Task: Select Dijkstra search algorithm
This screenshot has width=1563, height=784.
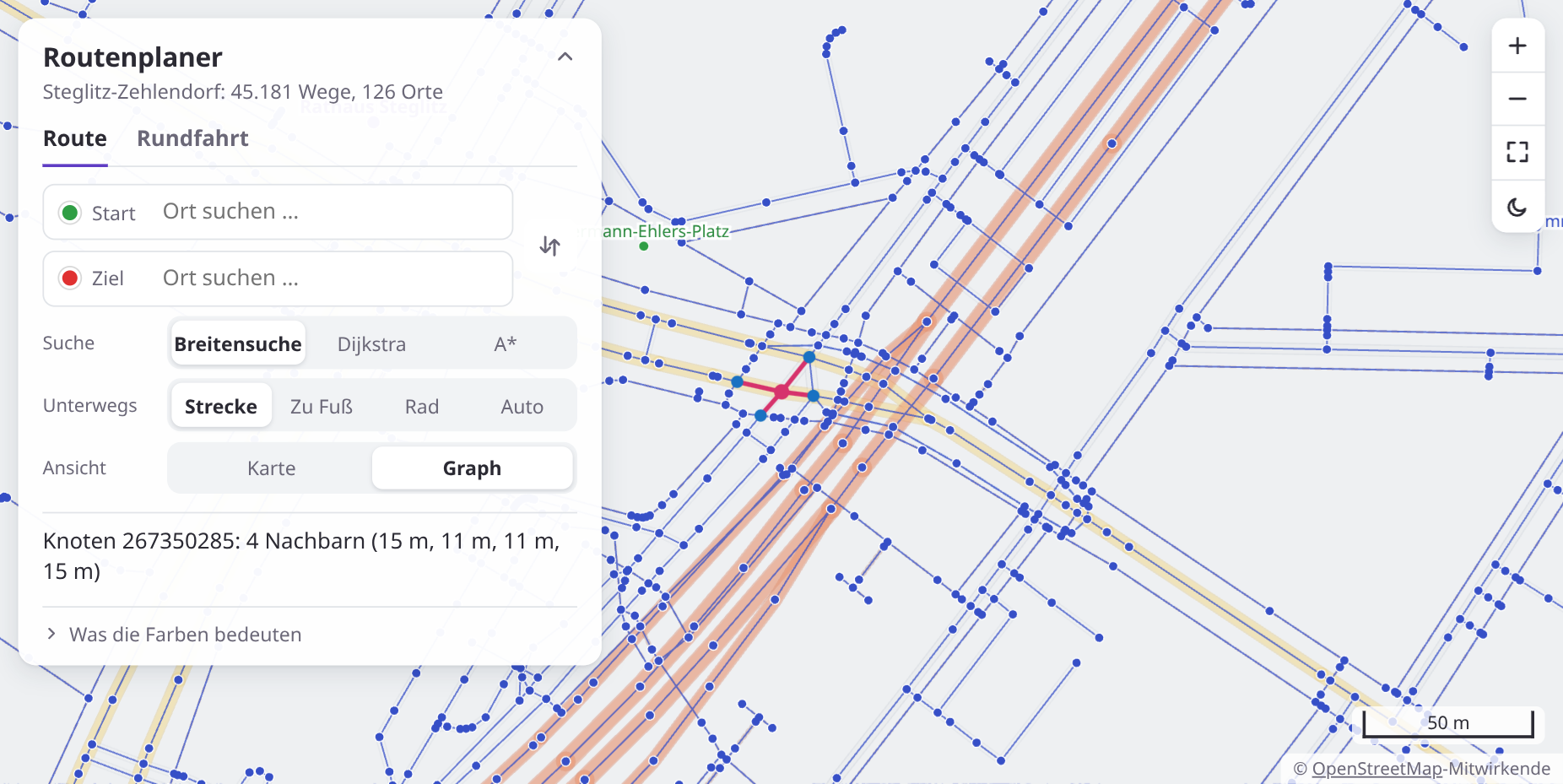Action: [x=371, y=343]
